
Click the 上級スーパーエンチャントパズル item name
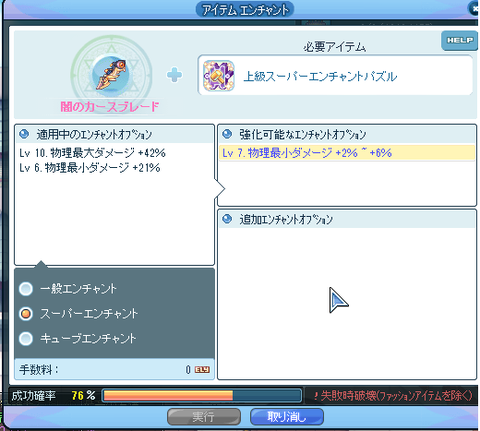coord(320,77)
